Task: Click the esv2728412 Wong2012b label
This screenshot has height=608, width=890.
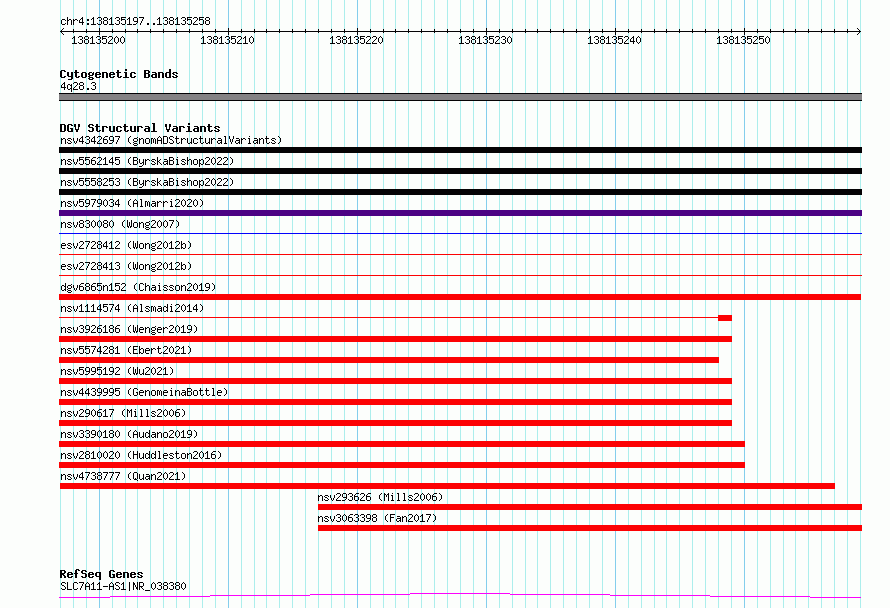Action: pyautogui.click(x=126, y=245)
